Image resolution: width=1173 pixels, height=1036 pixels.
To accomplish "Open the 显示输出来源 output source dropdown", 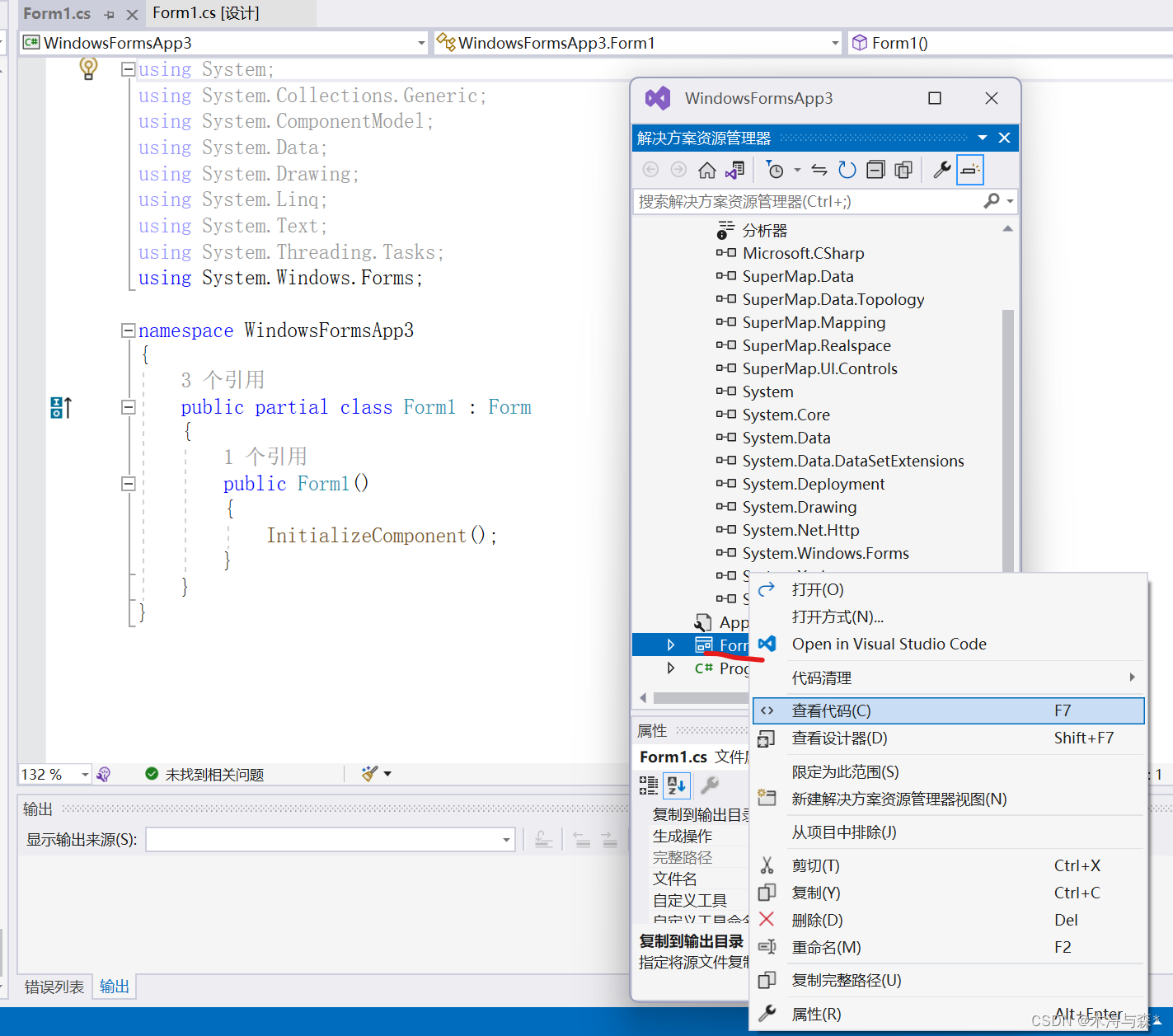I will point(505,839).
